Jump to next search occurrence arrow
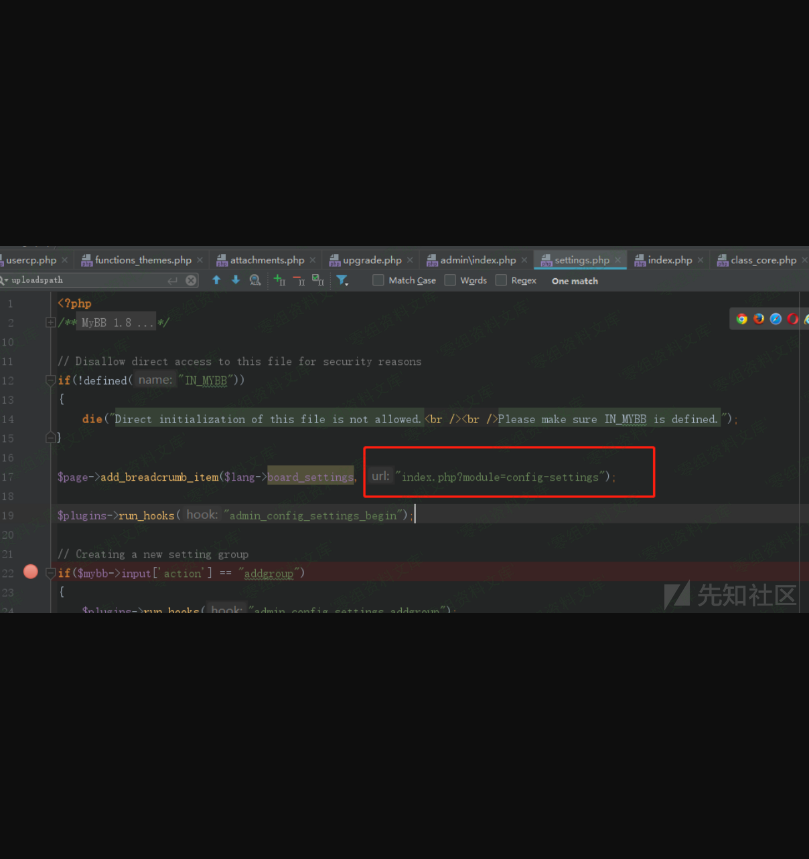 point(236,281)
